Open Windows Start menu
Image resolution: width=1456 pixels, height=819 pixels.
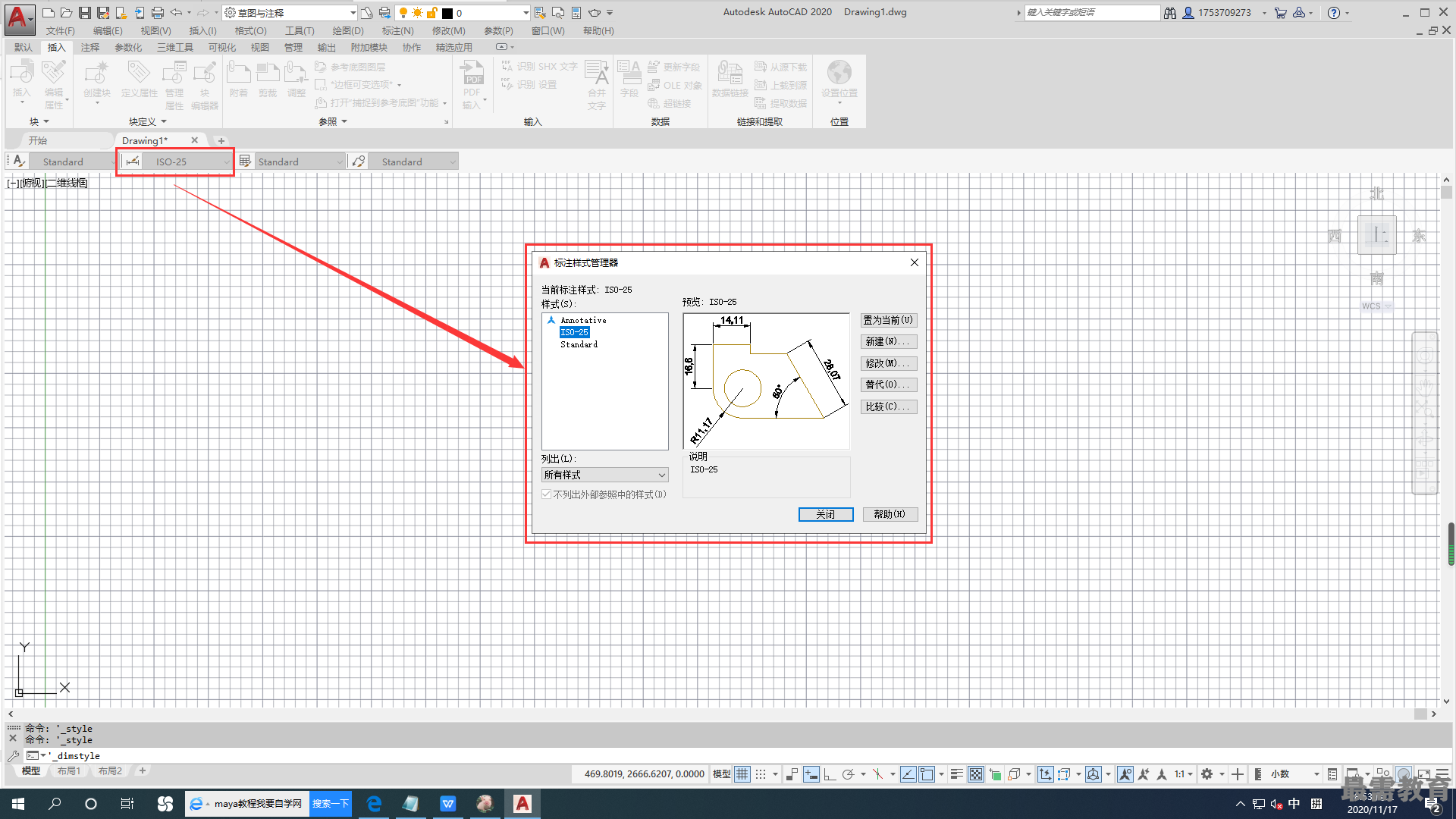(x=18, y=804)
